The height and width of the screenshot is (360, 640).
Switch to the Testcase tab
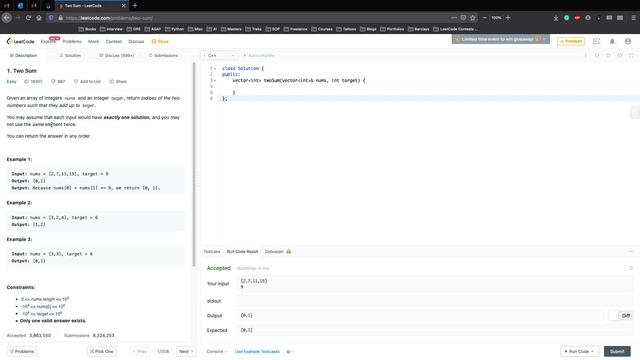pyautogui.click(x=212, y=251)
